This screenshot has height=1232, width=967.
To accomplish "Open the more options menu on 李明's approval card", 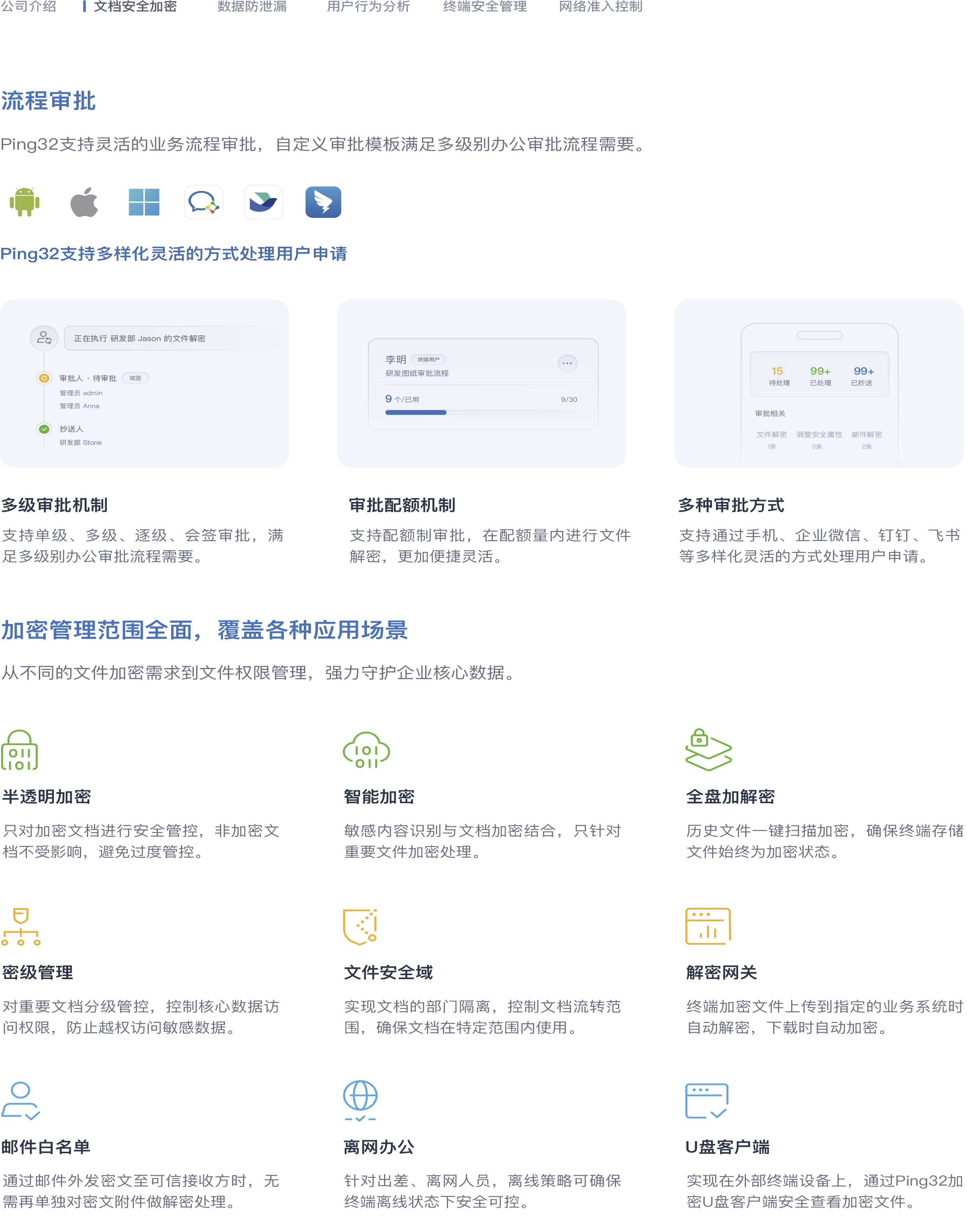I will [x=568, y=363].
